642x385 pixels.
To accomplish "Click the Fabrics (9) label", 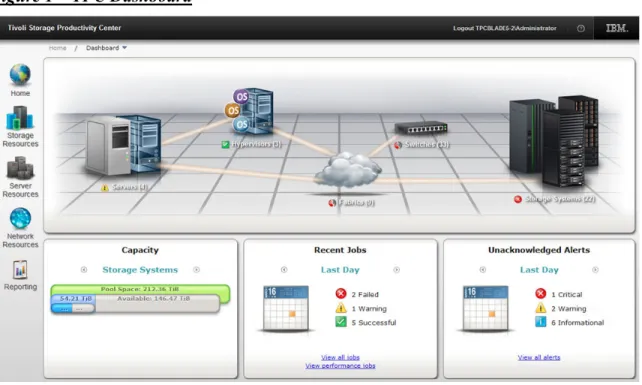I will coord(356,203).
